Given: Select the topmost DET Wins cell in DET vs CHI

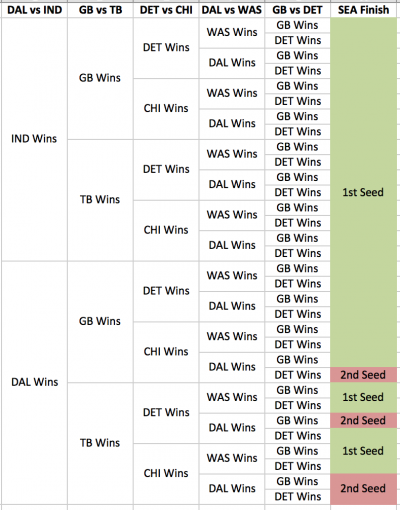Looking at the screenshot, I should click(x=166, y=48).
